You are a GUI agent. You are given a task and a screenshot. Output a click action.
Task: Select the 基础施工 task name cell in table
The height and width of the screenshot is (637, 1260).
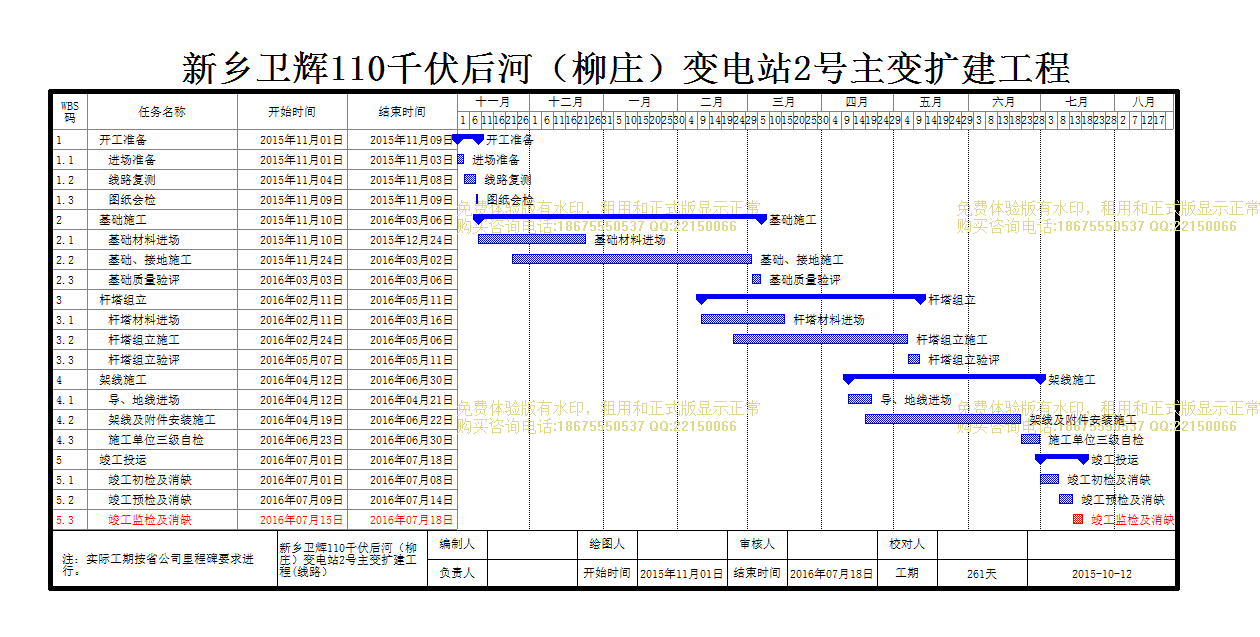pos(162,220)
